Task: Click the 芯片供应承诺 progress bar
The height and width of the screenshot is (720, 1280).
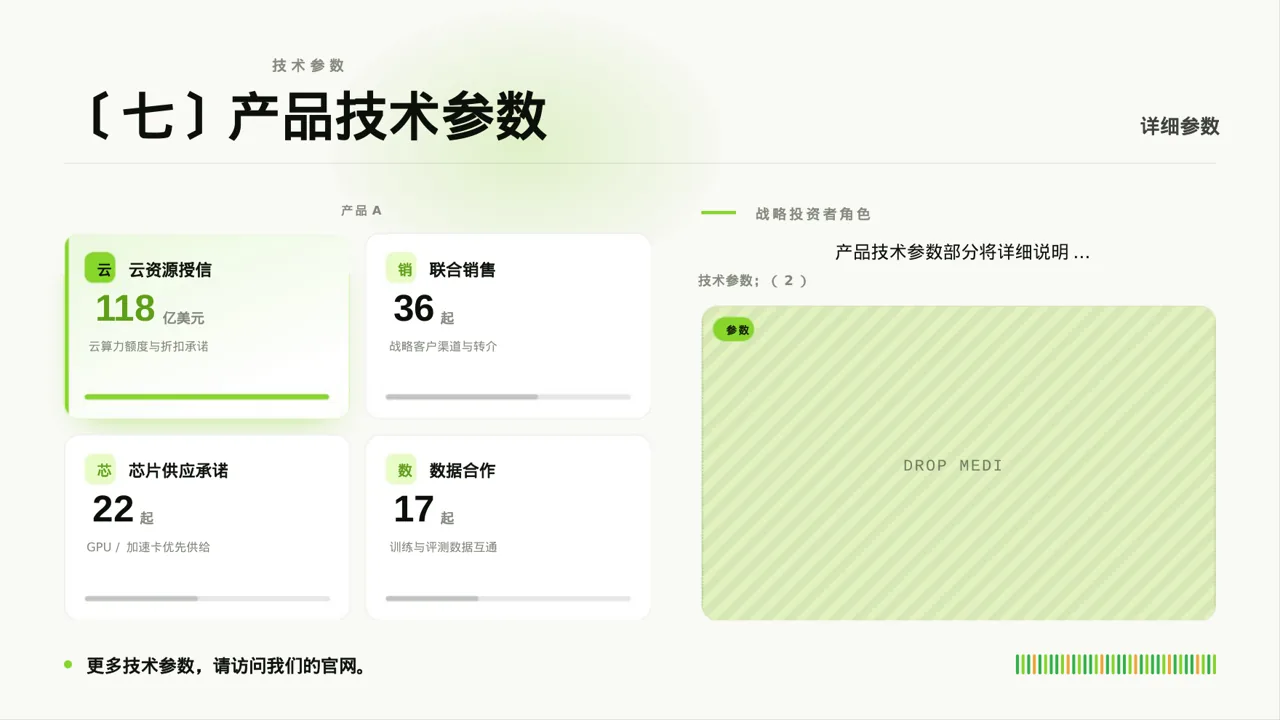Action: 207,599
